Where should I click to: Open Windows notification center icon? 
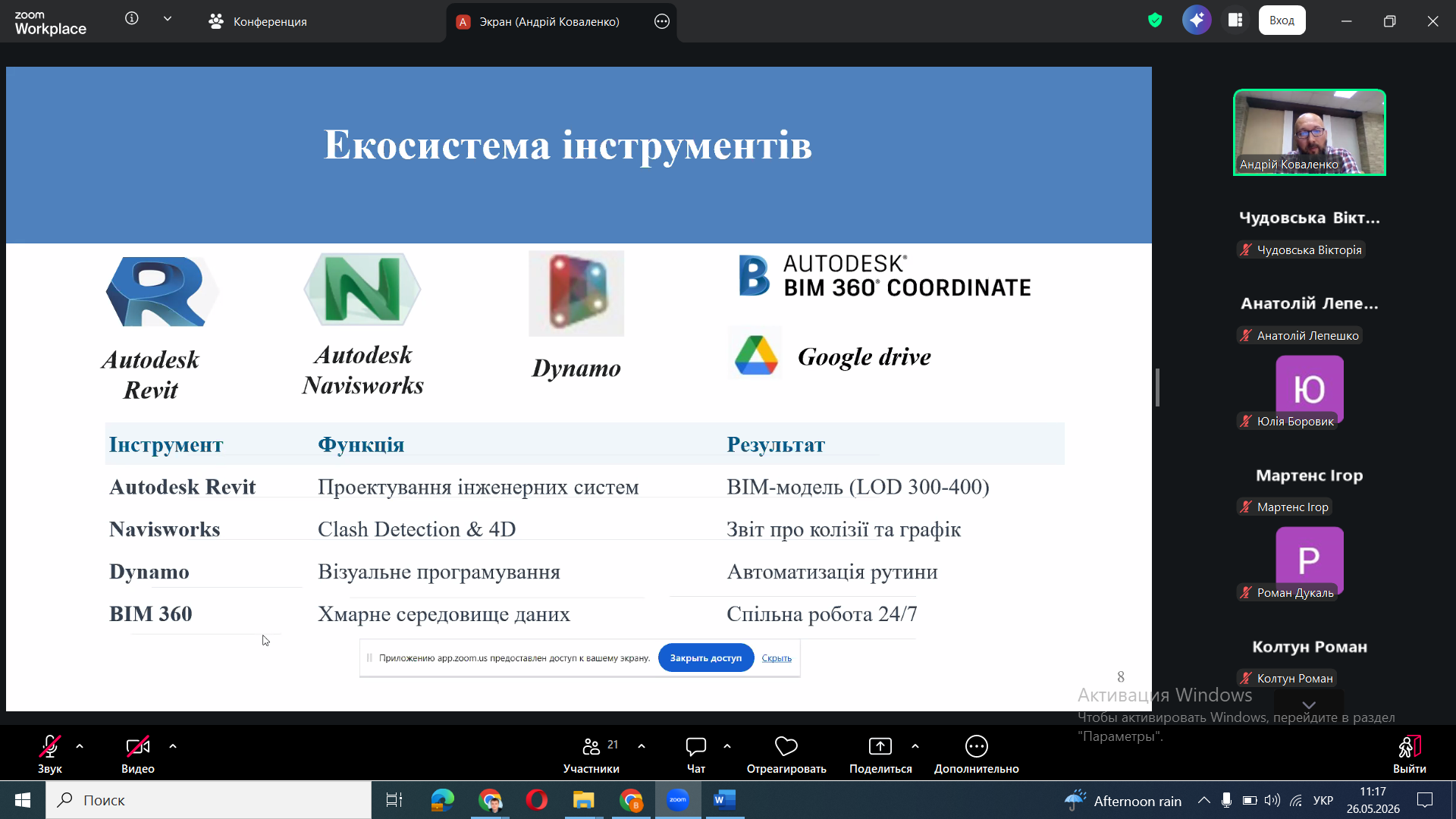1425,800
